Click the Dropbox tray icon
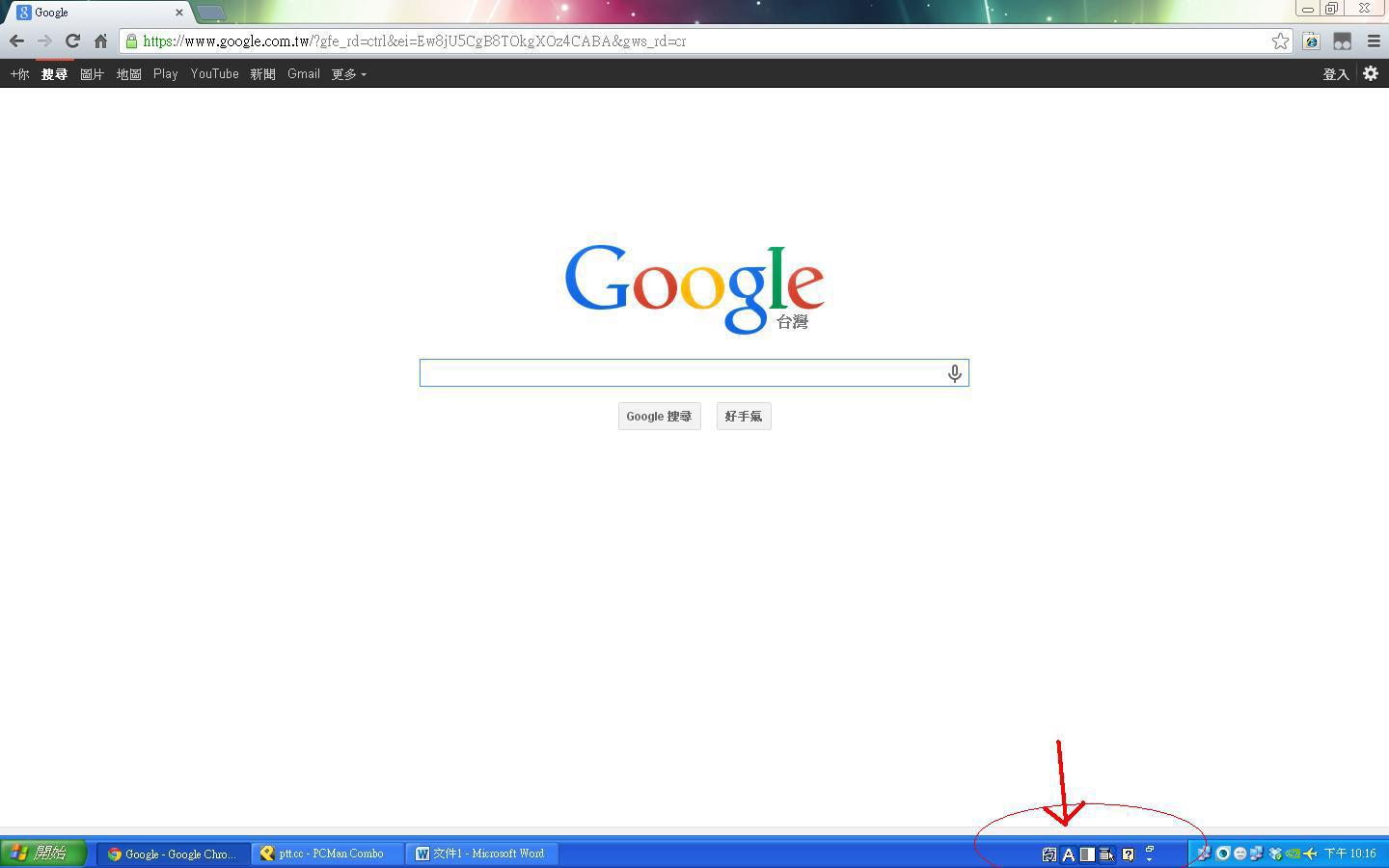The image size is (1389, 868). [x=1274, y=854]
